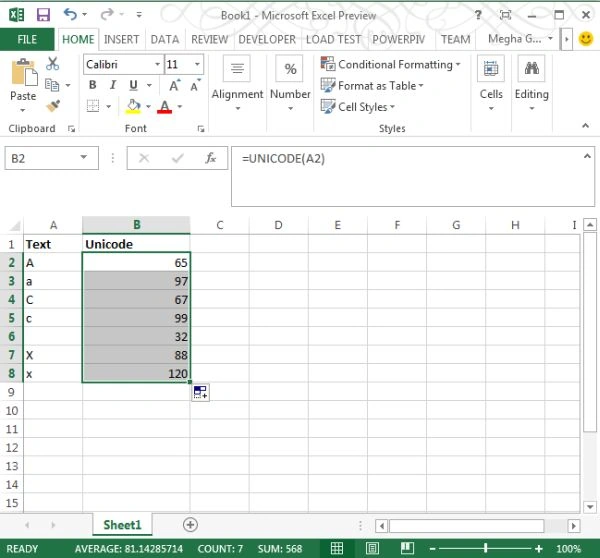Open the Editing binoculars group
The height and width of the screenshot is (558, 600).
[x=532, y=83]
